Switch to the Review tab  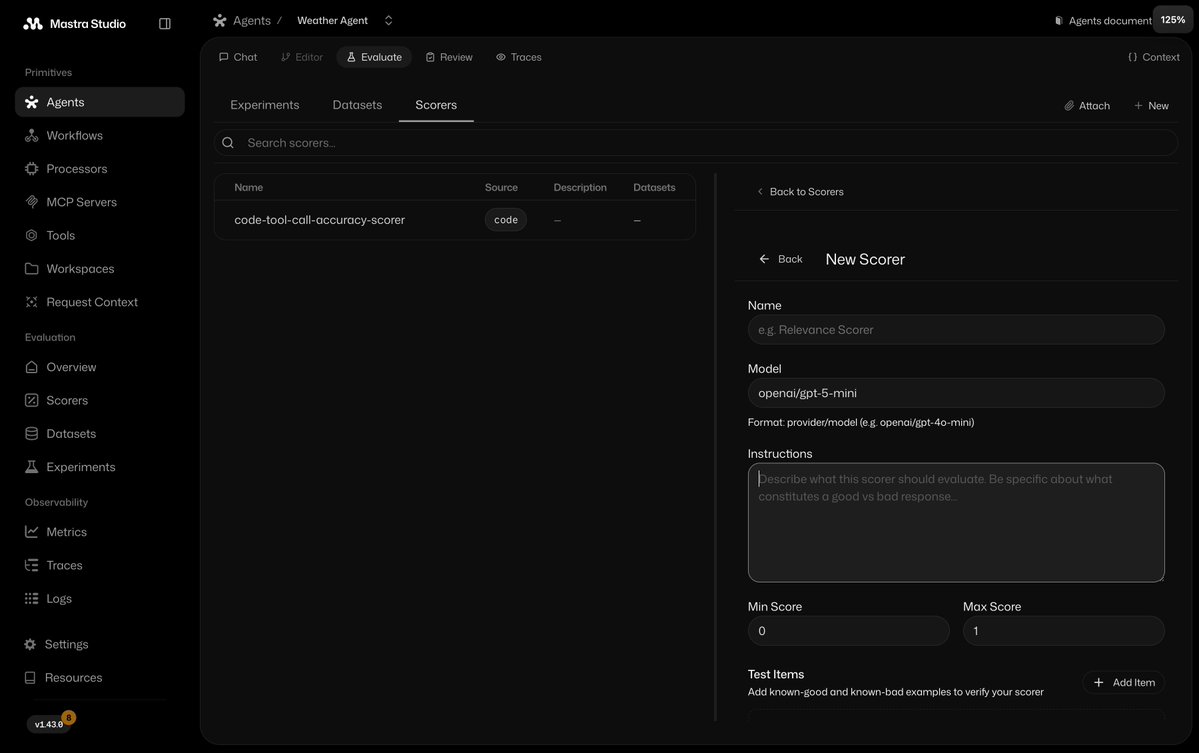(x=449, y=57)
